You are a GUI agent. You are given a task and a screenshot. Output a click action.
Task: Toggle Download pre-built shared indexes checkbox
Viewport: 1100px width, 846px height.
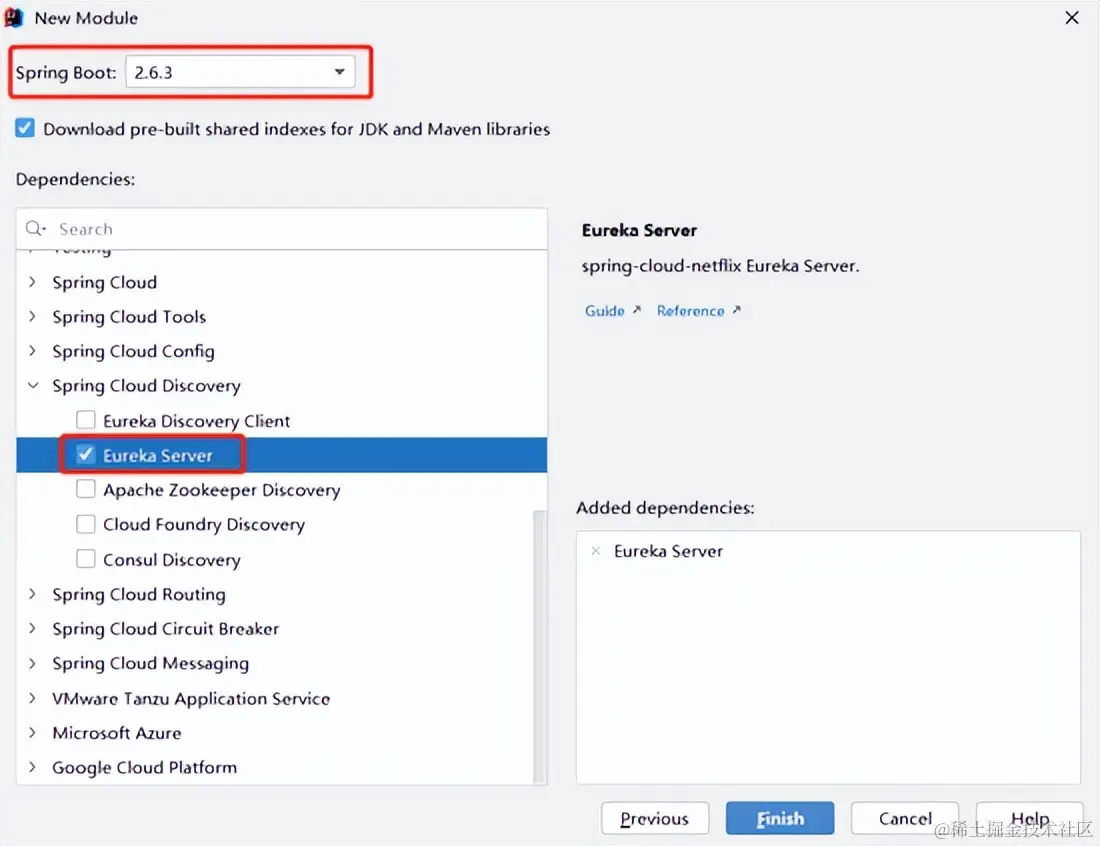pos(25,128)
